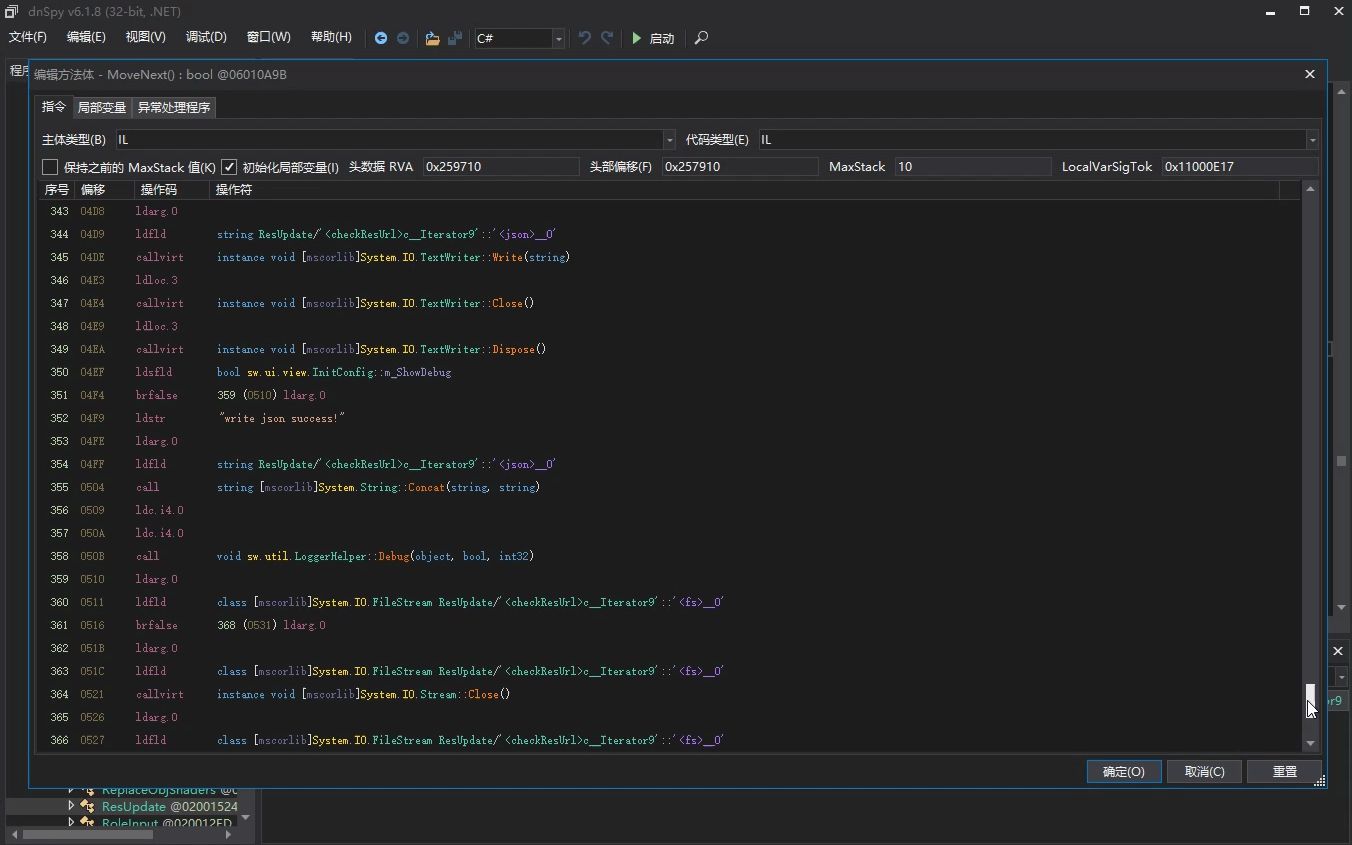Close the method body editor dialog

tap(1310, 74)
